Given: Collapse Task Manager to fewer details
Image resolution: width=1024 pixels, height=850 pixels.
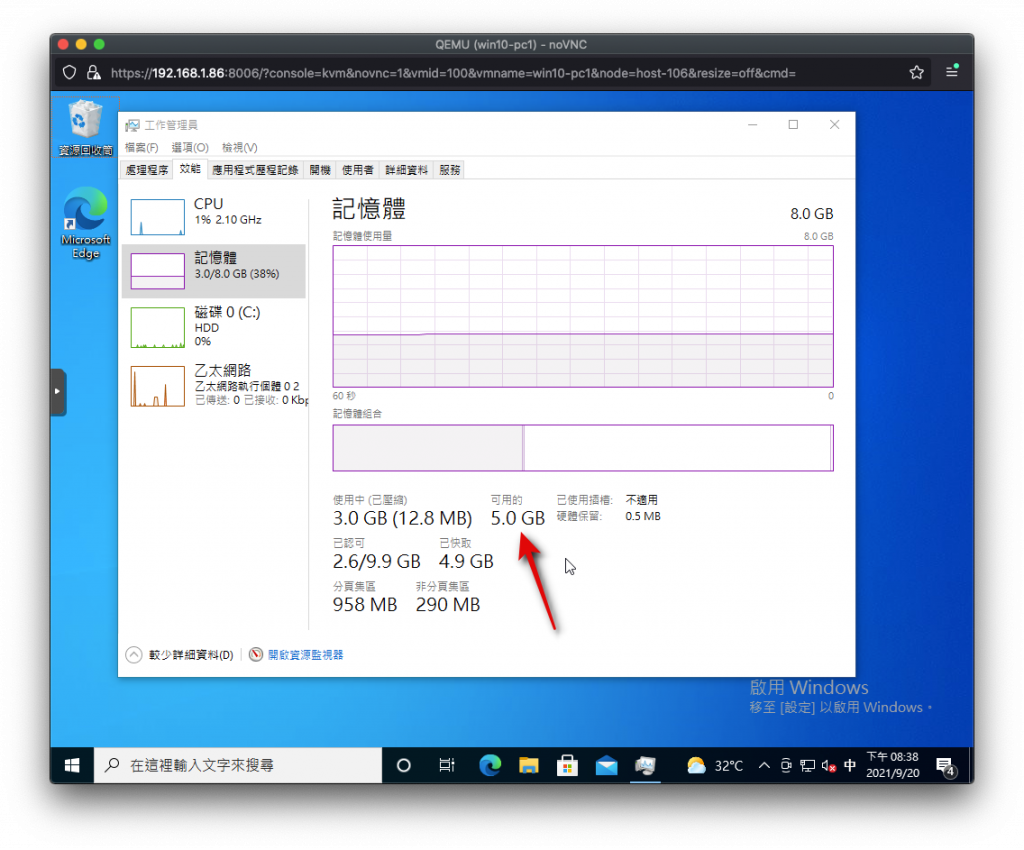Looking at the screenshot, I should (180, 655).
